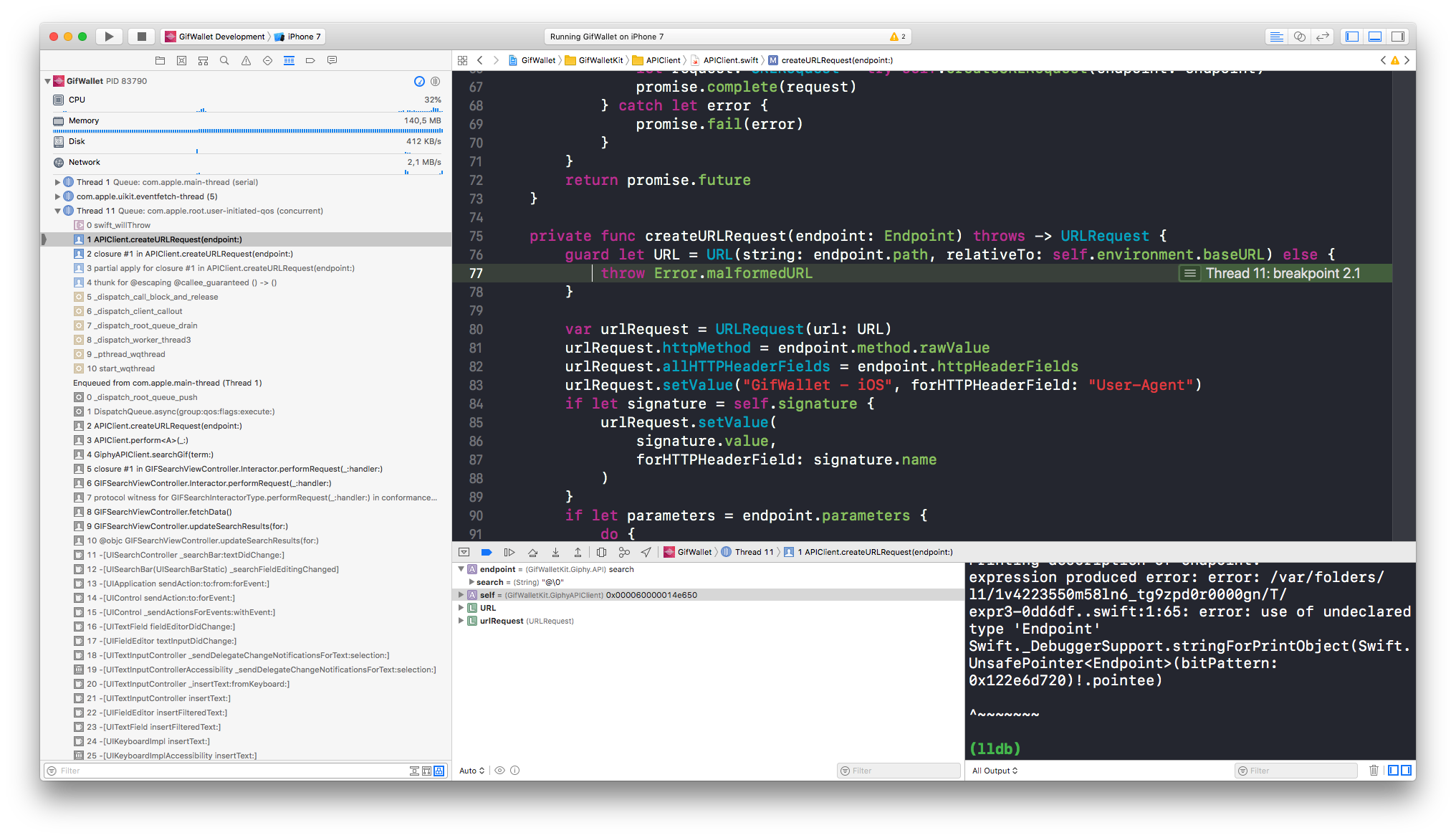Open the All Output dropdown
Image resolution: width=1456 pixels, height=838 pixels.
tap(995, 771)
